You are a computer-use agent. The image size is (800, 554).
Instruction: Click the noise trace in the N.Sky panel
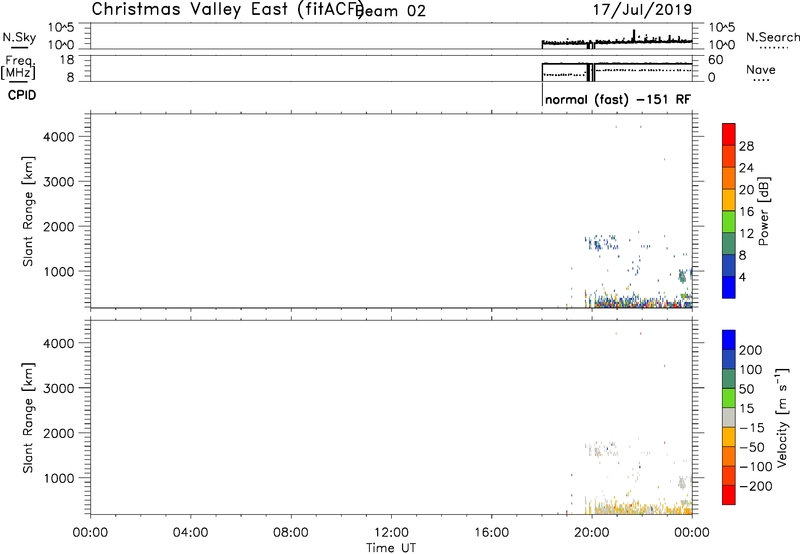[x=617, y=41]
